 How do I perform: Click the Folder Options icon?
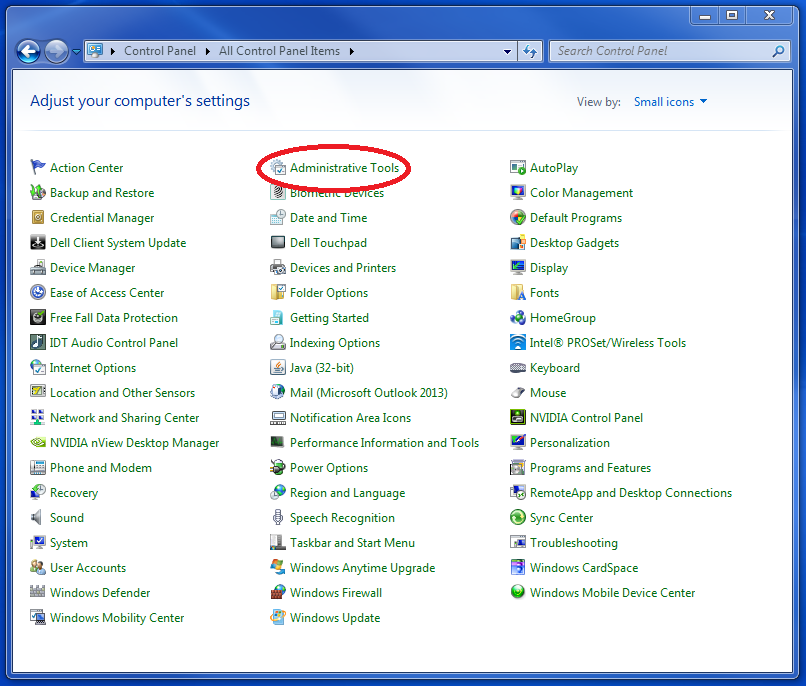pos(278,292)
